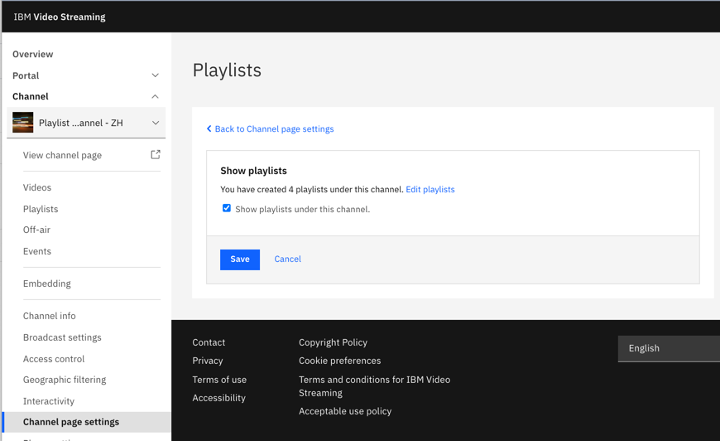
Task: Click the channel thumbnail for Playlist channel ZH
Action: pyautogui.click(x=22, y=123)
